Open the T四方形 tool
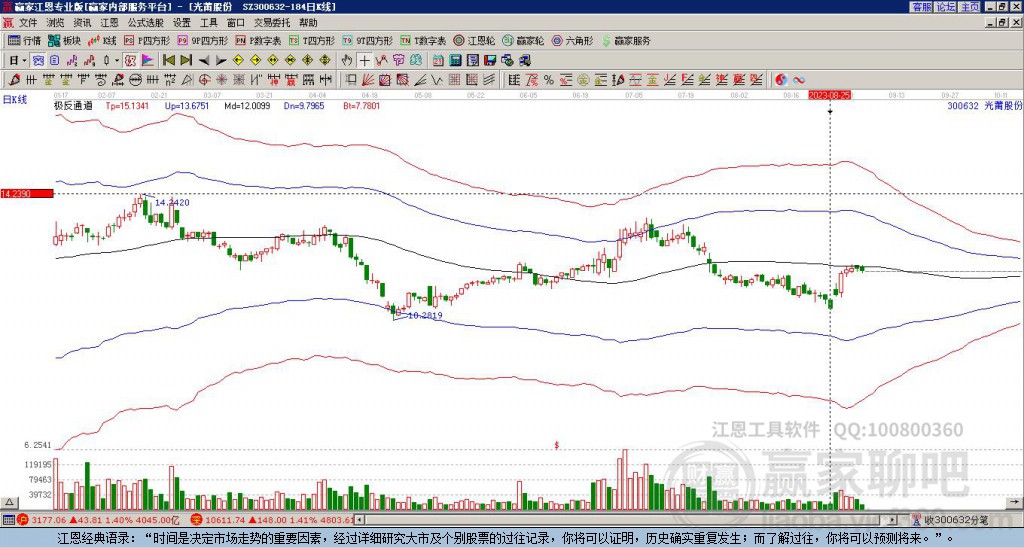The width and height of the screenshot is (1024, 548). tap(312, 40)
